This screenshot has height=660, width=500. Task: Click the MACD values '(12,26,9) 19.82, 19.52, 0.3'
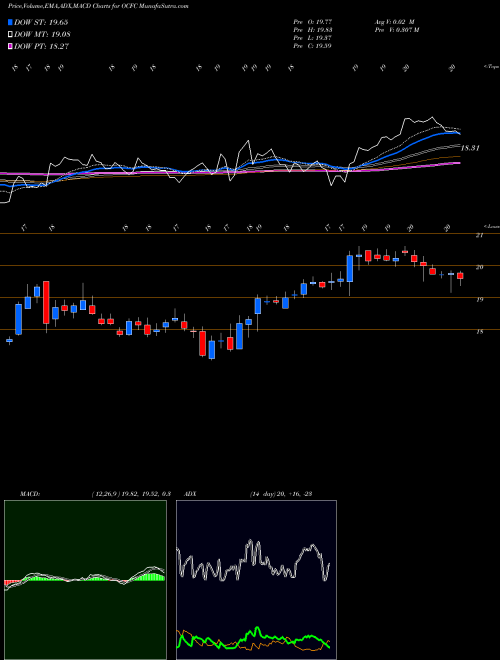[131, 494]
